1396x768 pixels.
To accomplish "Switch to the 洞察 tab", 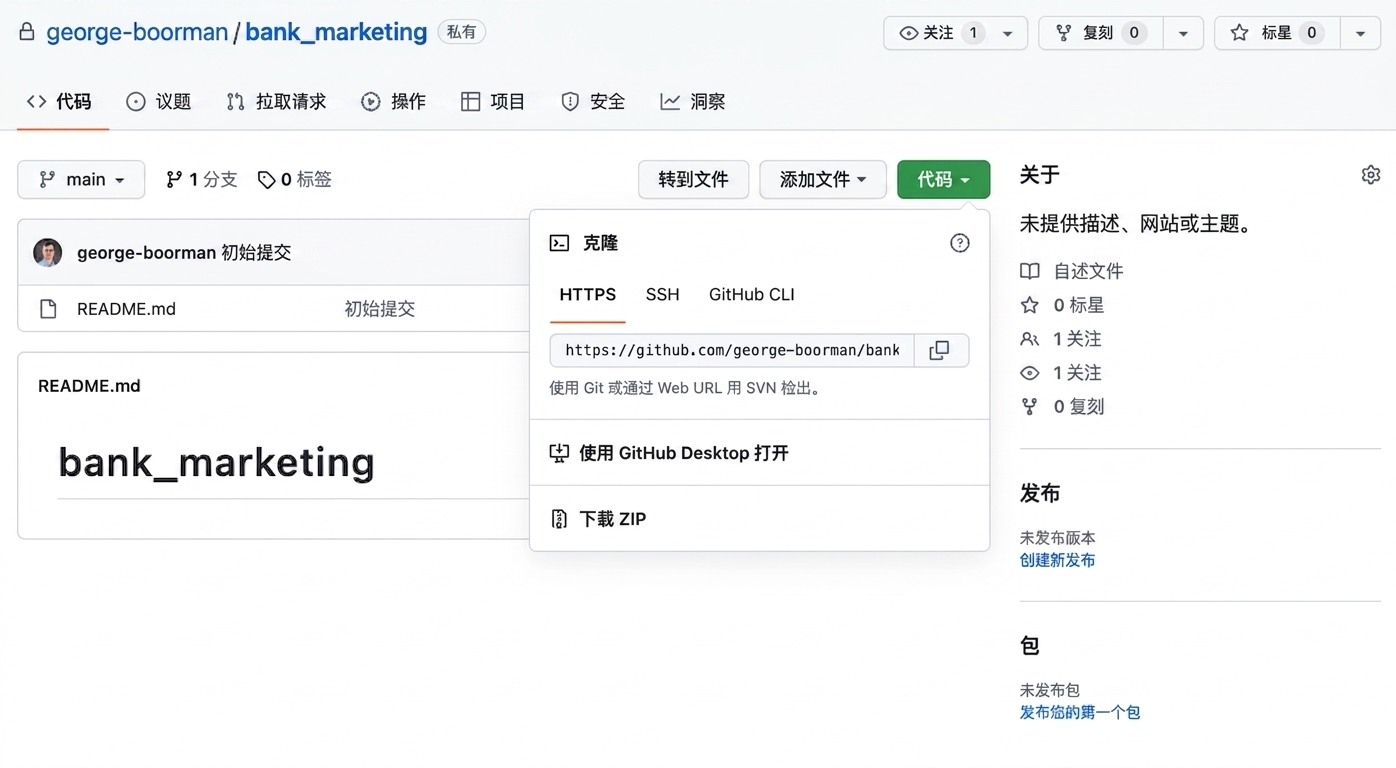I will coord(692,101).
